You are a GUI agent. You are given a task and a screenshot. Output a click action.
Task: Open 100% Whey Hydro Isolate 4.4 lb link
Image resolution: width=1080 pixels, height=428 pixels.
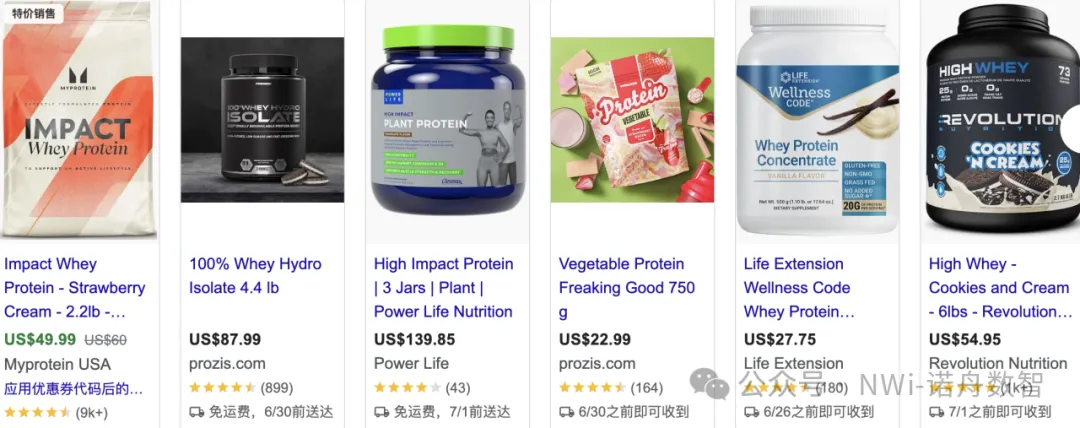pyautogui.click(x=255, y=276)
